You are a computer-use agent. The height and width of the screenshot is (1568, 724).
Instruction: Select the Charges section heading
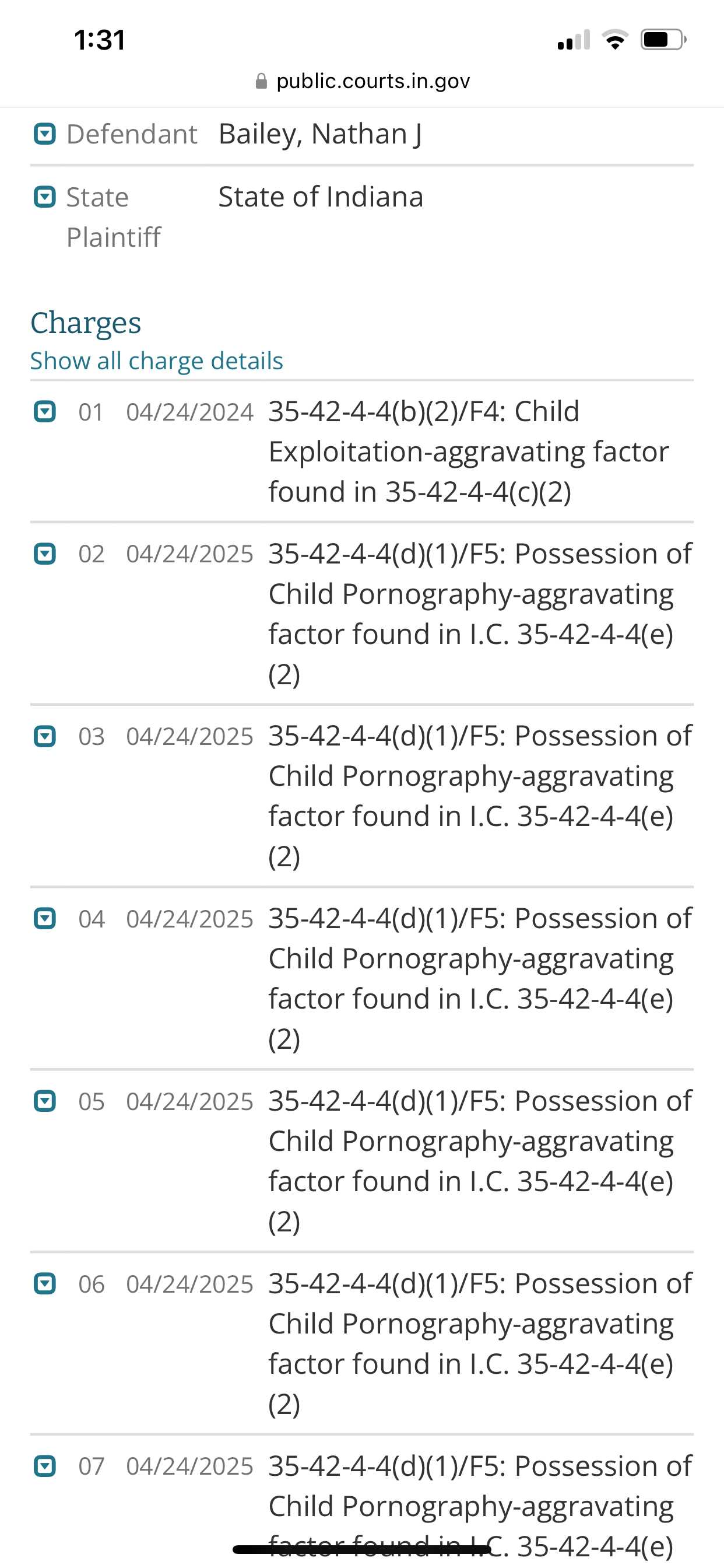point(86,323)
